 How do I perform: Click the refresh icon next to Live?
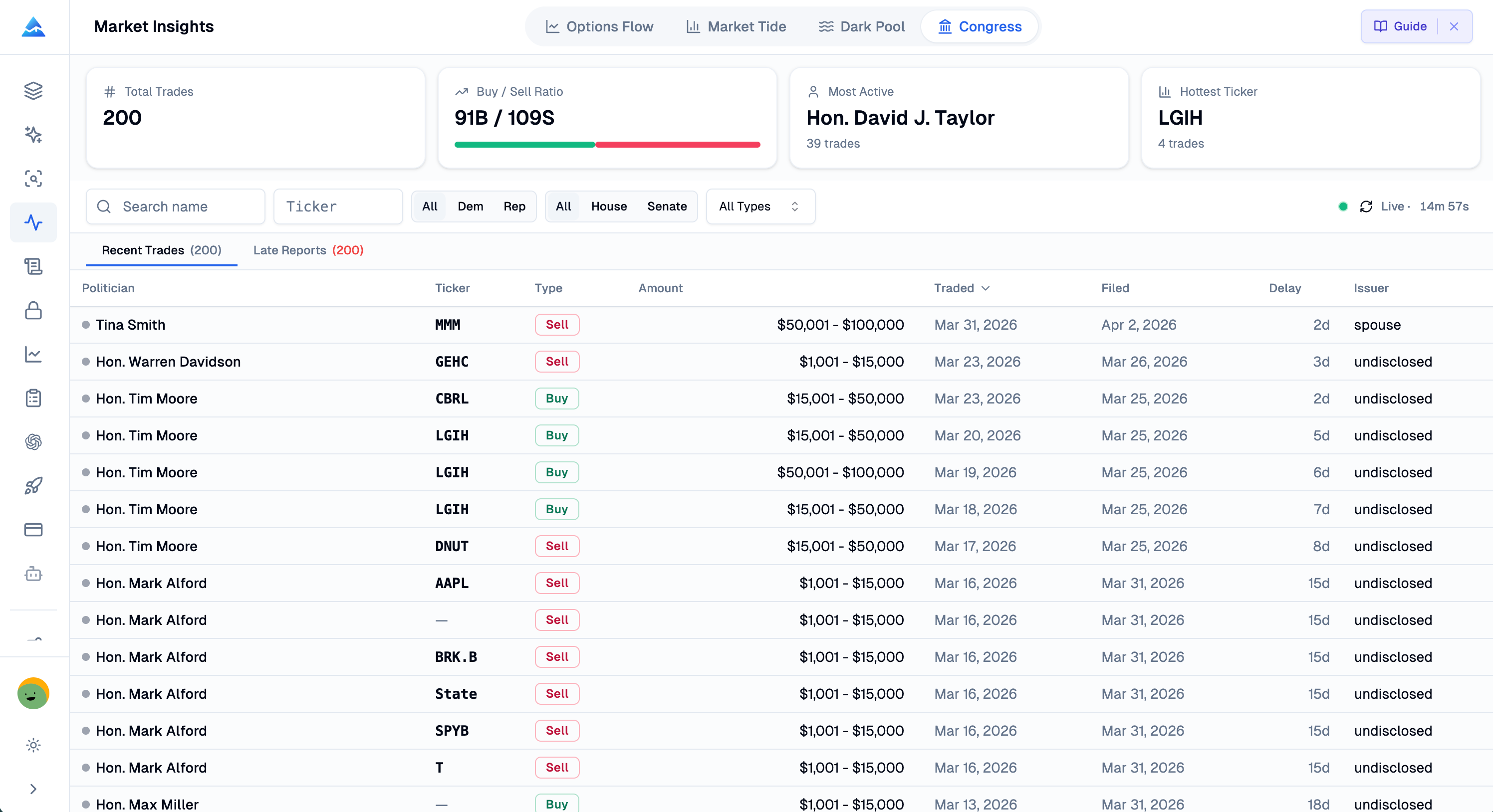(x=1366, y=206)
